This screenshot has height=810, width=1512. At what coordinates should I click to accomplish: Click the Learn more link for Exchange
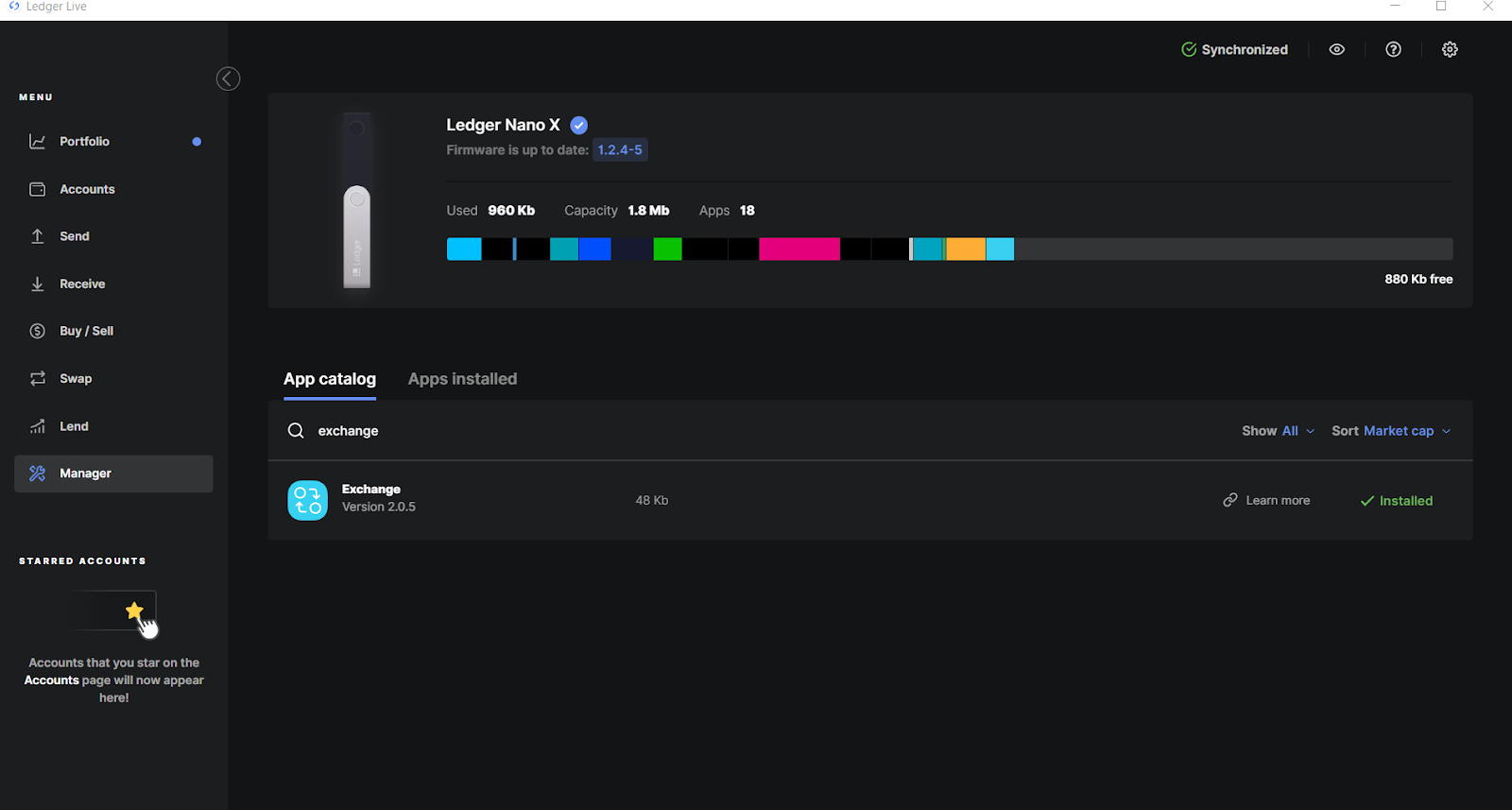click(1266, 500)
